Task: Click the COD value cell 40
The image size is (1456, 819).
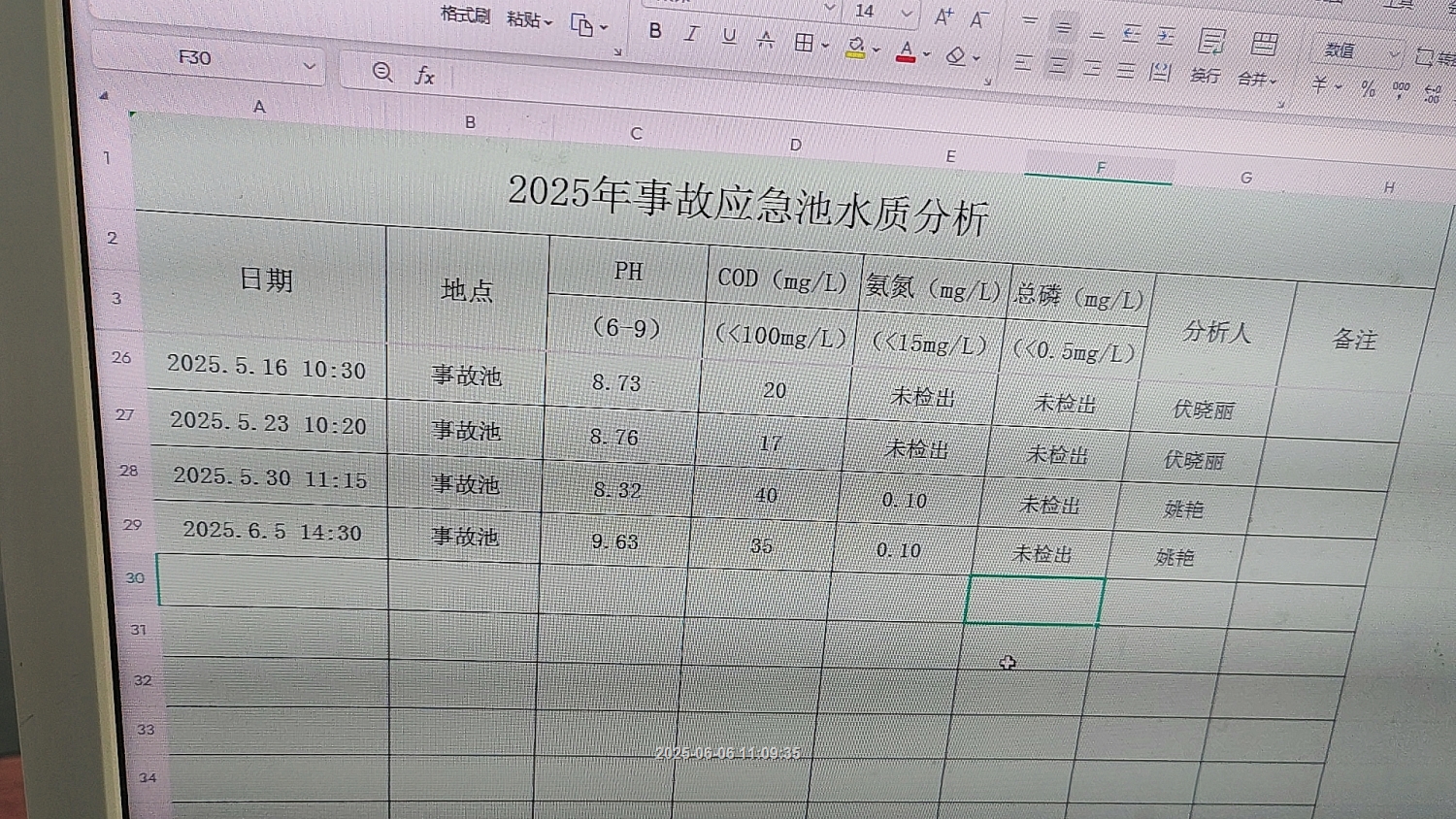Action: [x=766, y=495]
